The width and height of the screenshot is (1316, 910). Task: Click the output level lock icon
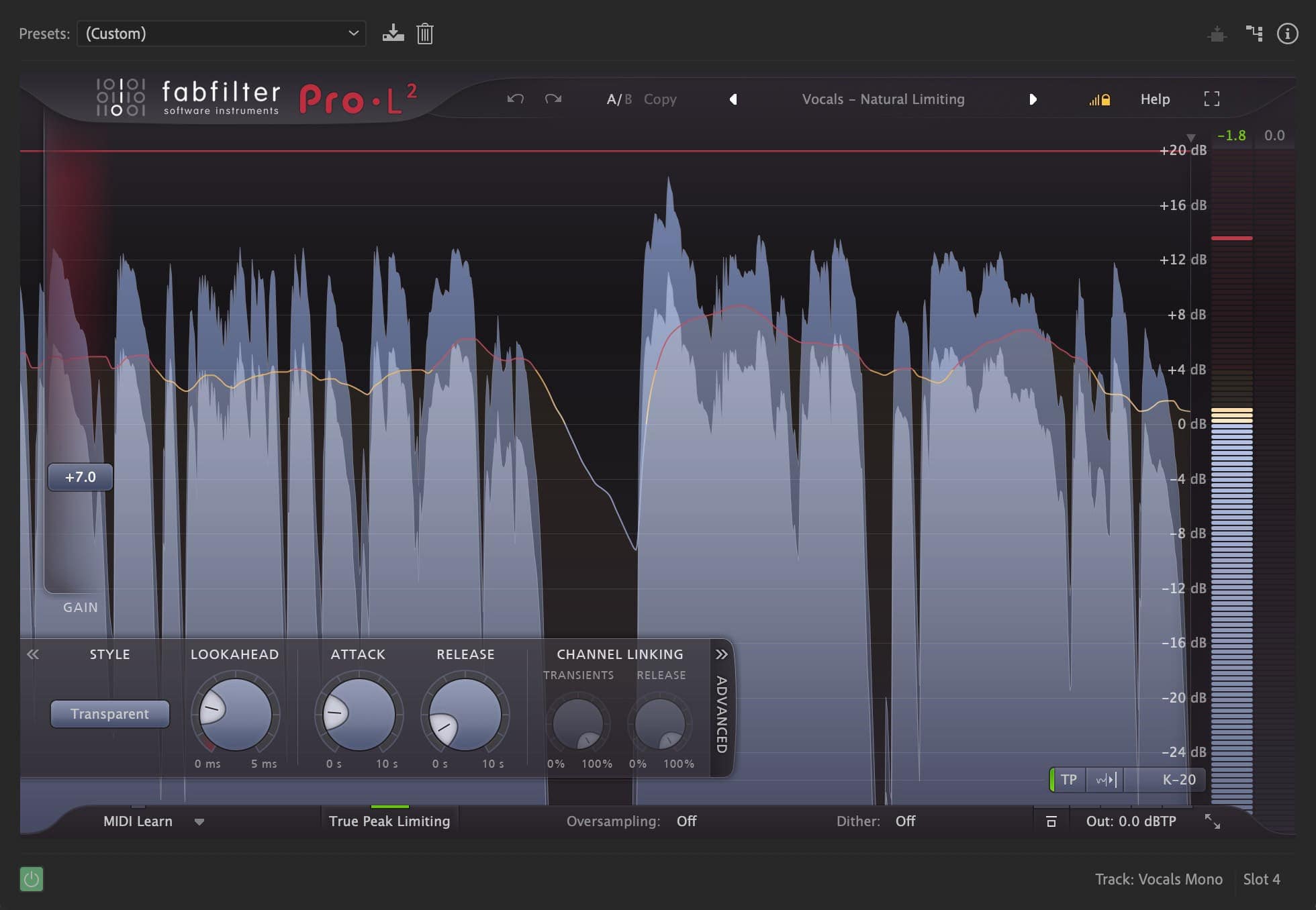pyautogui.click(x=1100, y=100)
